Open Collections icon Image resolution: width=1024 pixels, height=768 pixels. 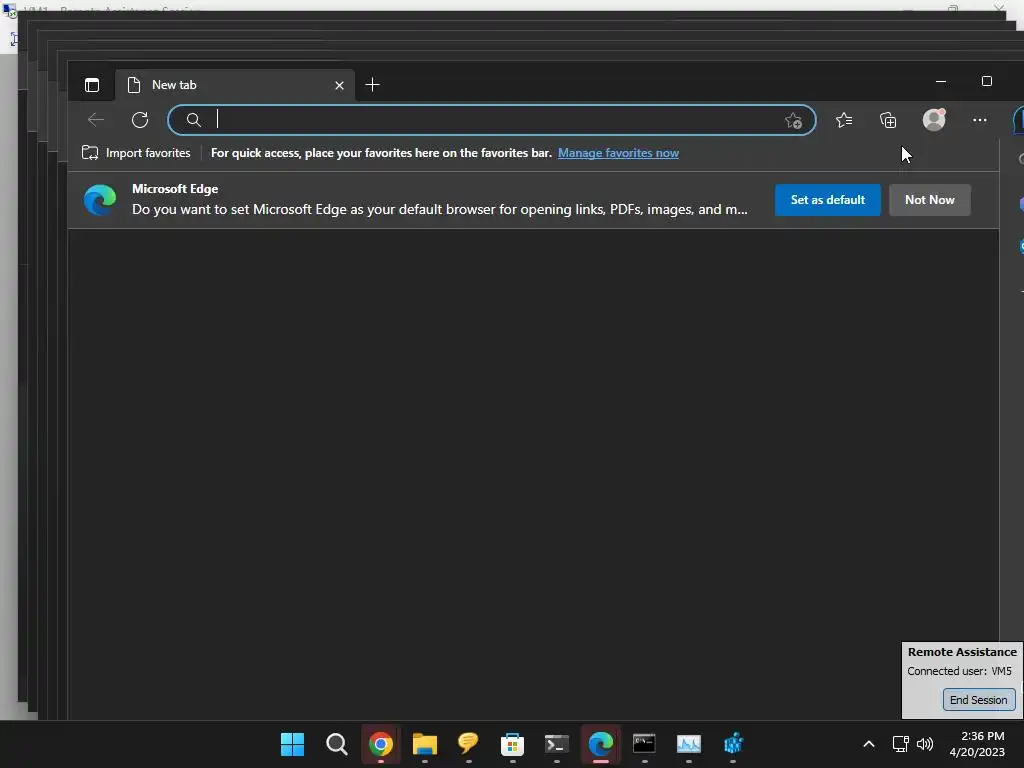(888, 120)
